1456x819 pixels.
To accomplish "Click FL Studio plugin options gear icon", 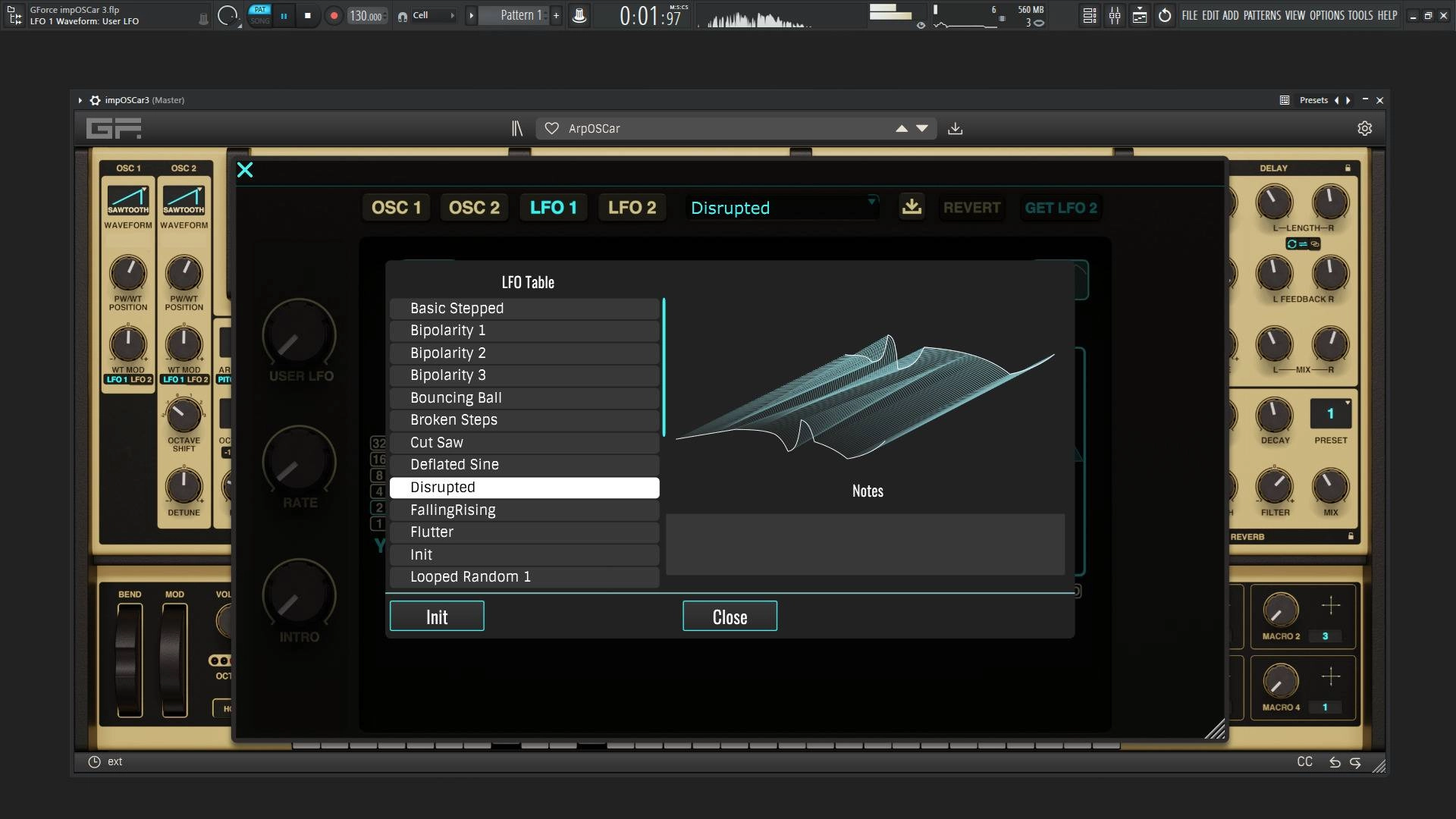I will 95,100.
